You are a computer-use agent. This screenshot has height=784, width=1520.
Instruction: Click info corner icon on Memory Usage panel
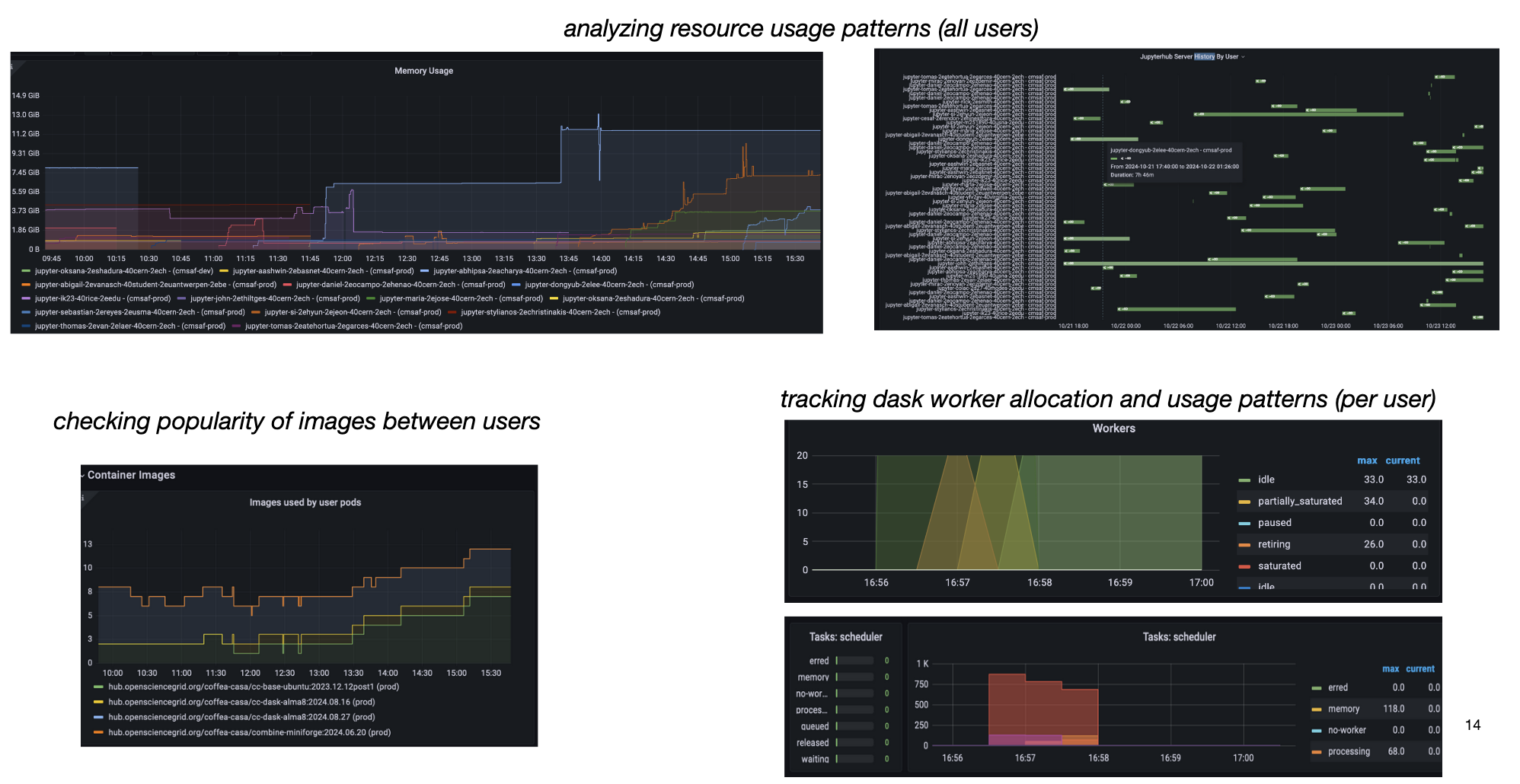12,67
